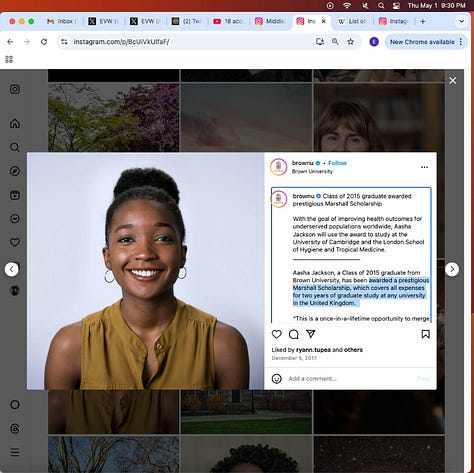Close the active Instagram tab

(x=323, y=21)
